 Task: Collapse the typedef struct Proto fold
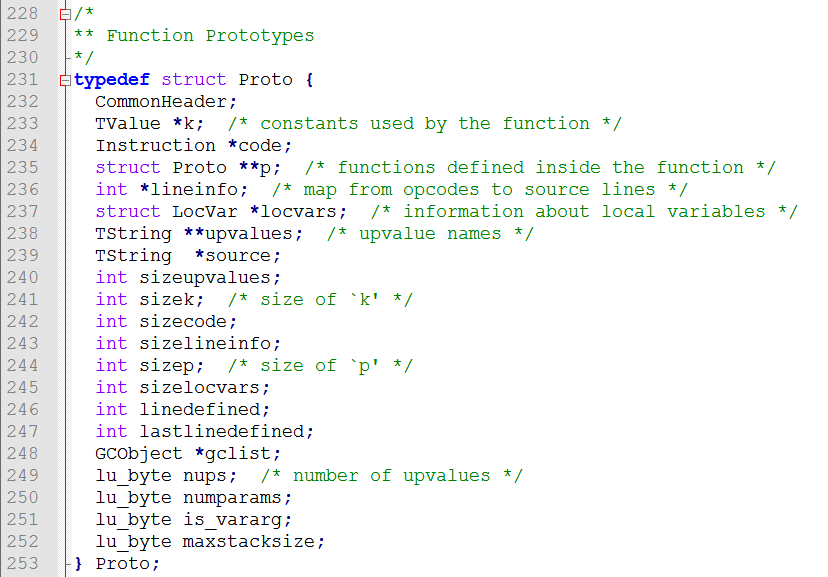tap(65, 81)
